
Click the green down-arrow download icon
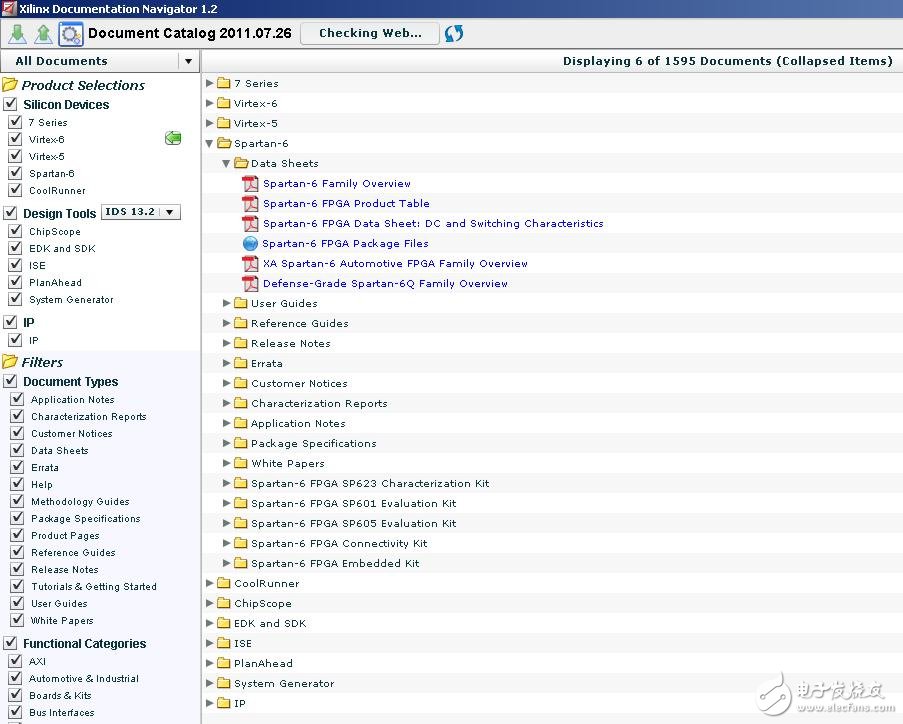pyautogui.click(x=18, y=34)
